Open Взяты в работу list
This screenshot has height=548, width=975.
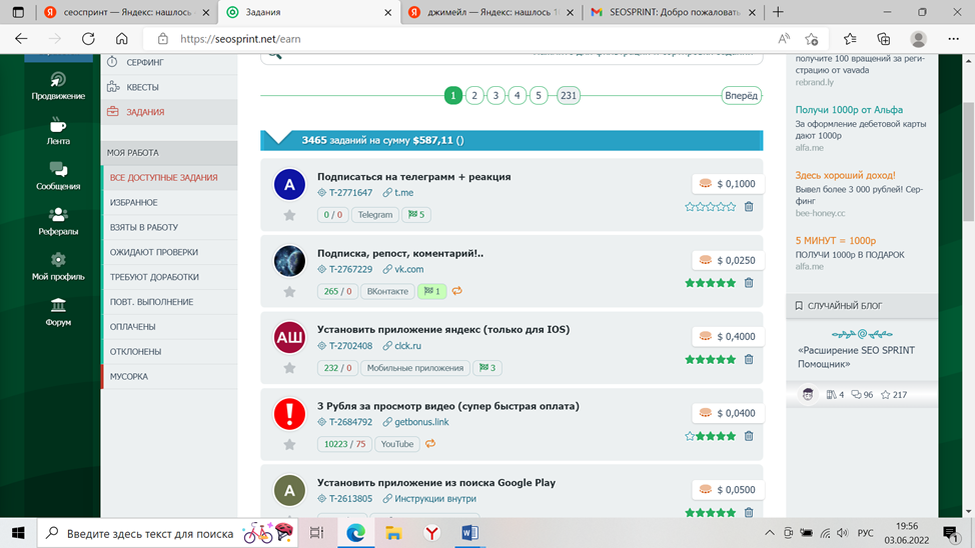[x=169, y=227]
